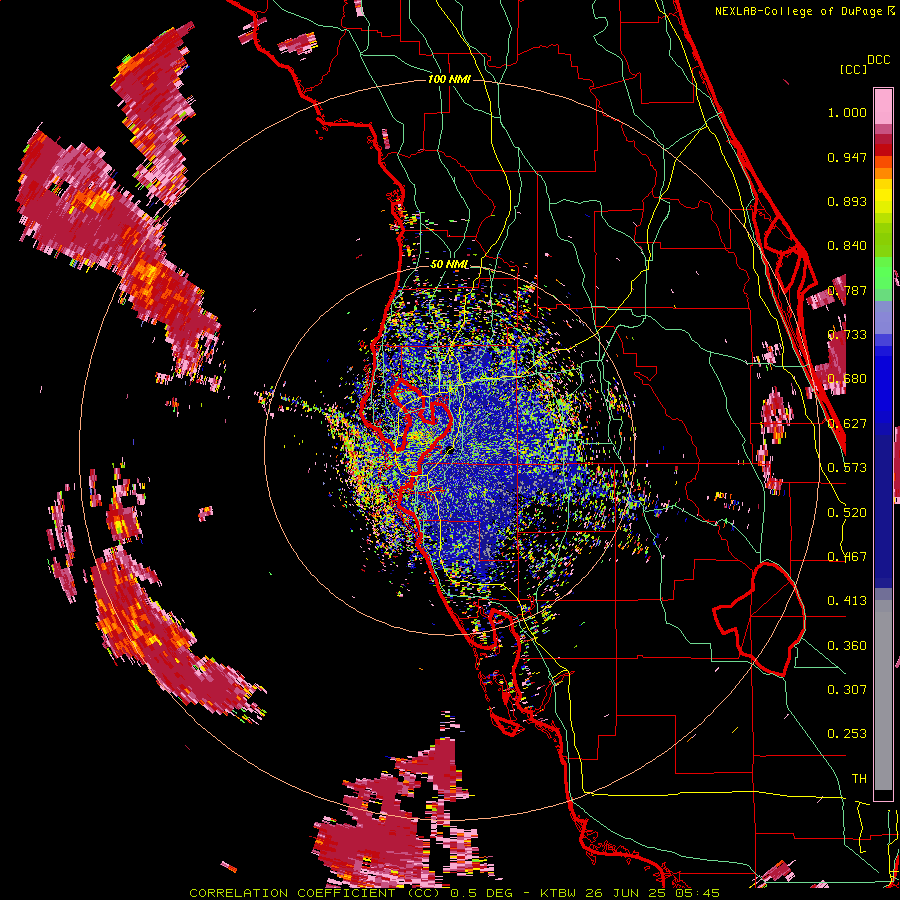Select the 0.520 scale value
This screenshot has width=900, height=900.
point(847,513)
